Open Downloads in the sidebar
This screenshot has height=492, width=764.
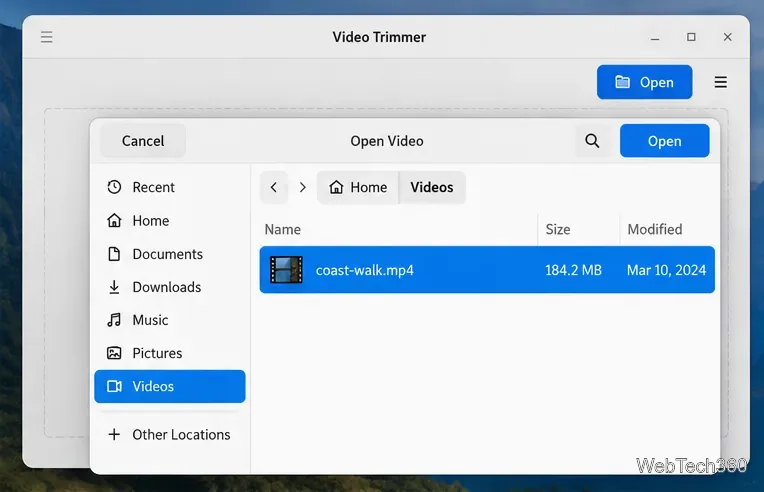pyautogui.click(x=170, y=287)
